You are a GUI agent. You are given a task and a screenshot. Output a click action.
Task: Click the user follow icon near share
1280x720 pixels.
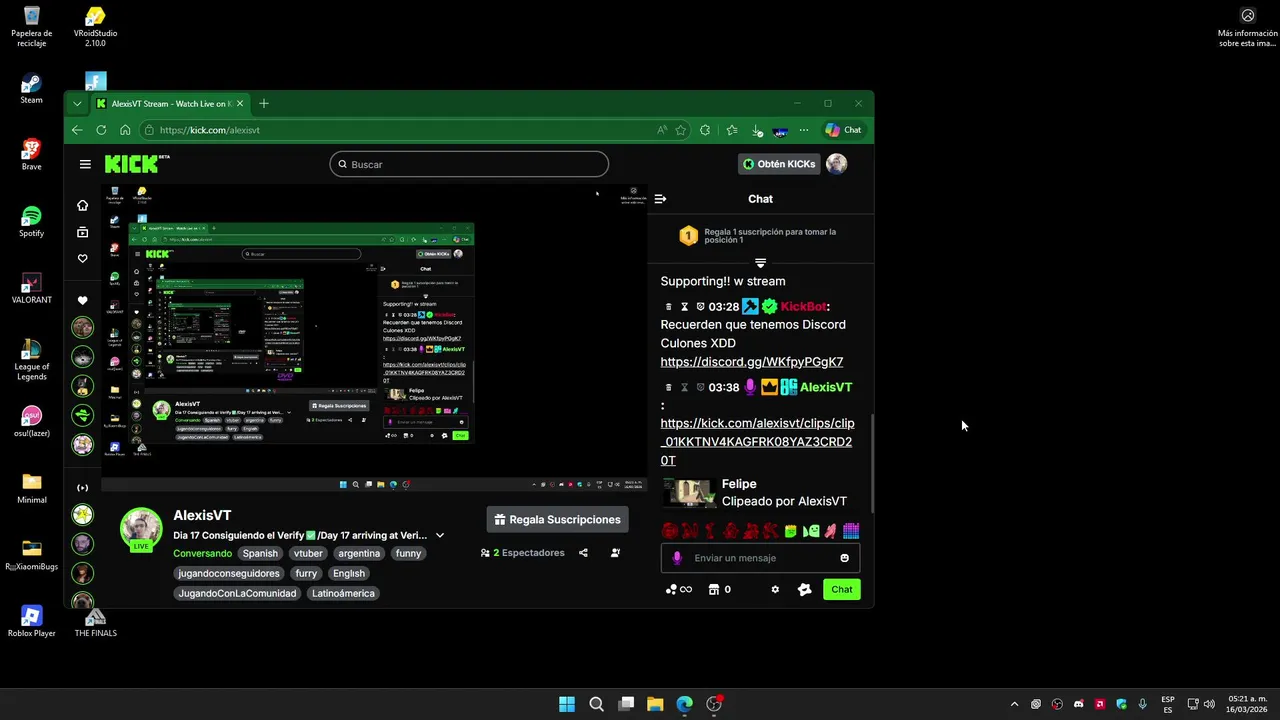(615, 552)
